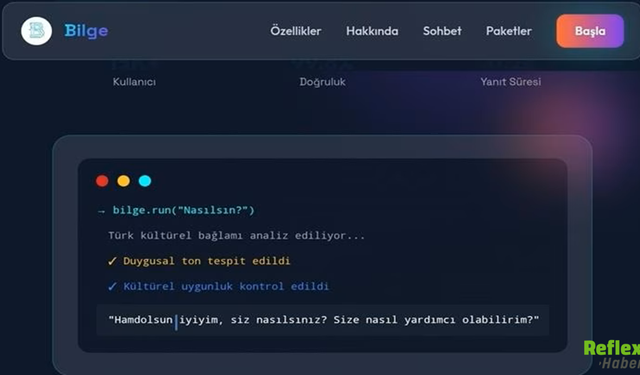Click the blue checkmark by Kültürel uygunluk
This screenshot has width=640, height=375.
(x=112, y=286)
